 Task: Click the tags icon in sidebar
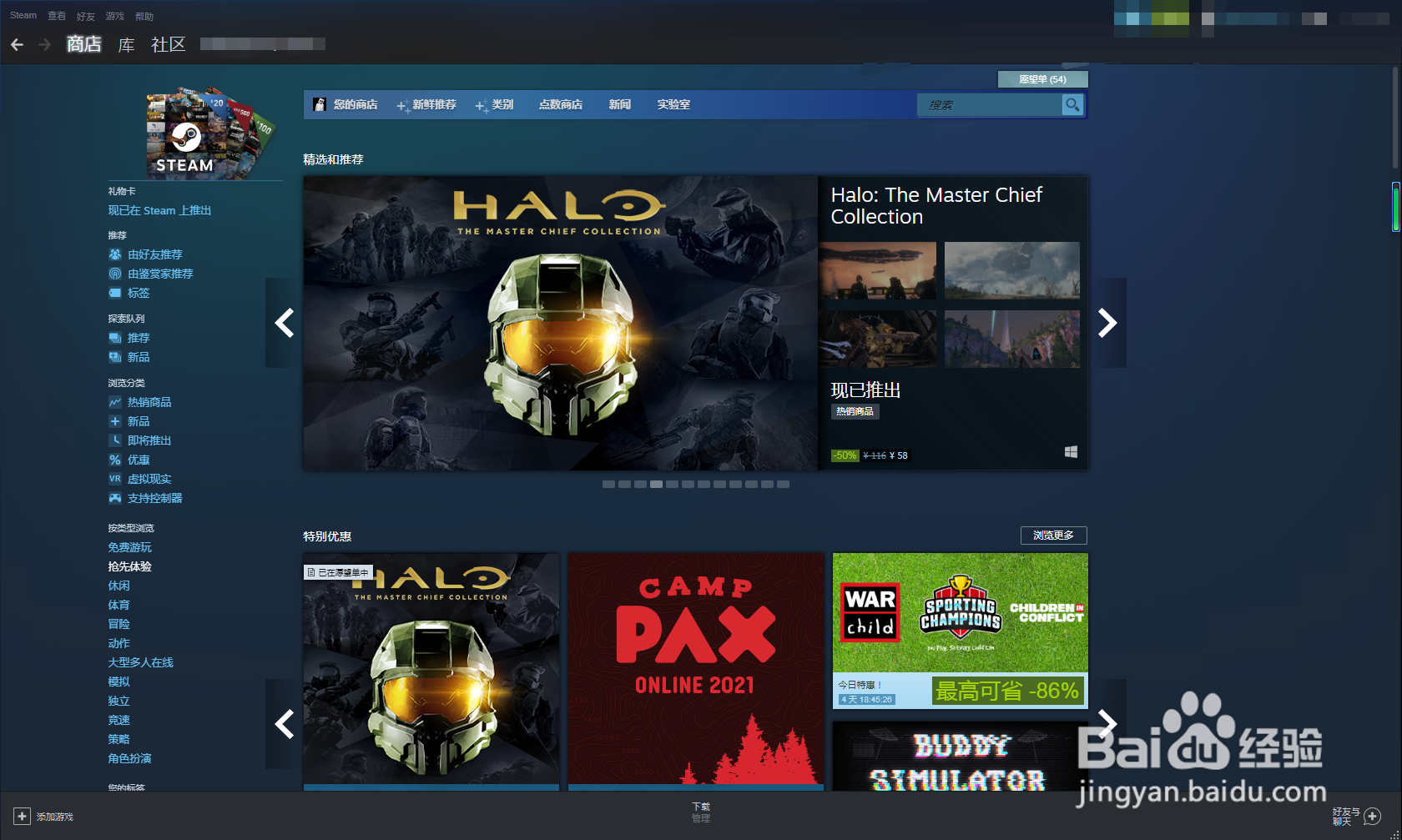115,293
